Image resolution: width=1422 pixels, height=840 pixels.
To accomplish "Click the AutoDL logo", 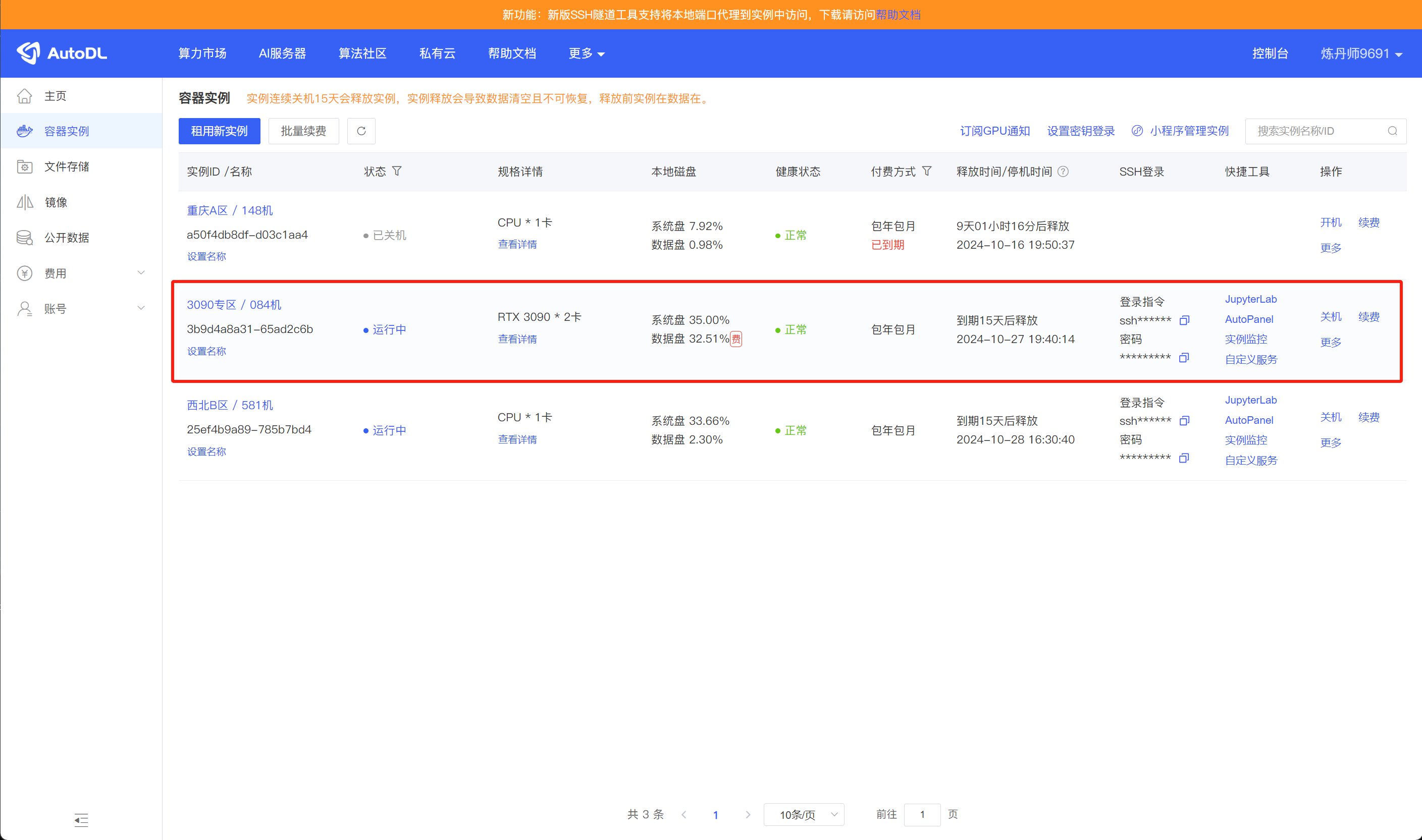I will 61,53.
